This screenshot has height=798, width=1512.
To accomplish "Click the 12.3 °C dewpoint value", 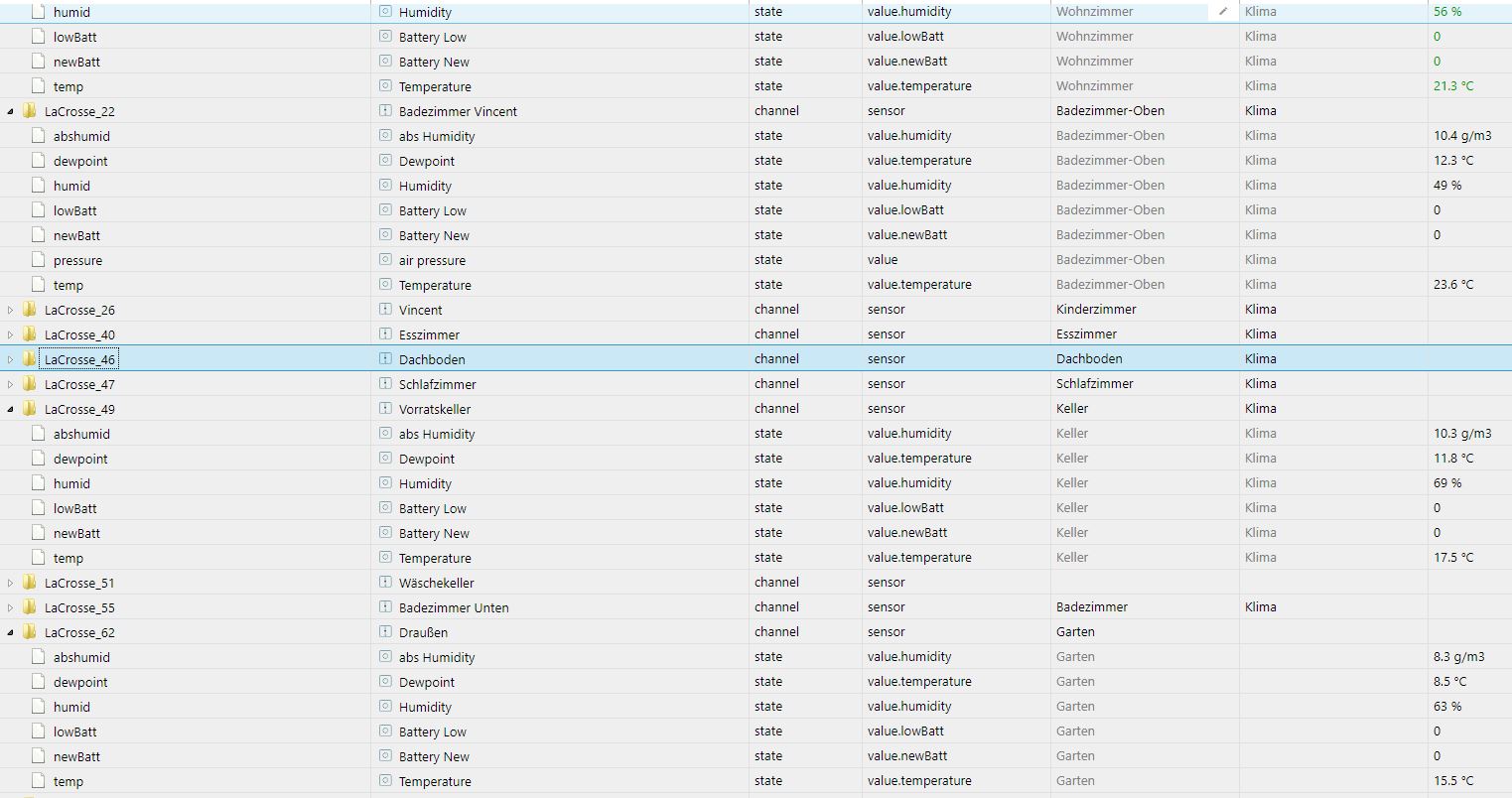I will (1453, 161).
